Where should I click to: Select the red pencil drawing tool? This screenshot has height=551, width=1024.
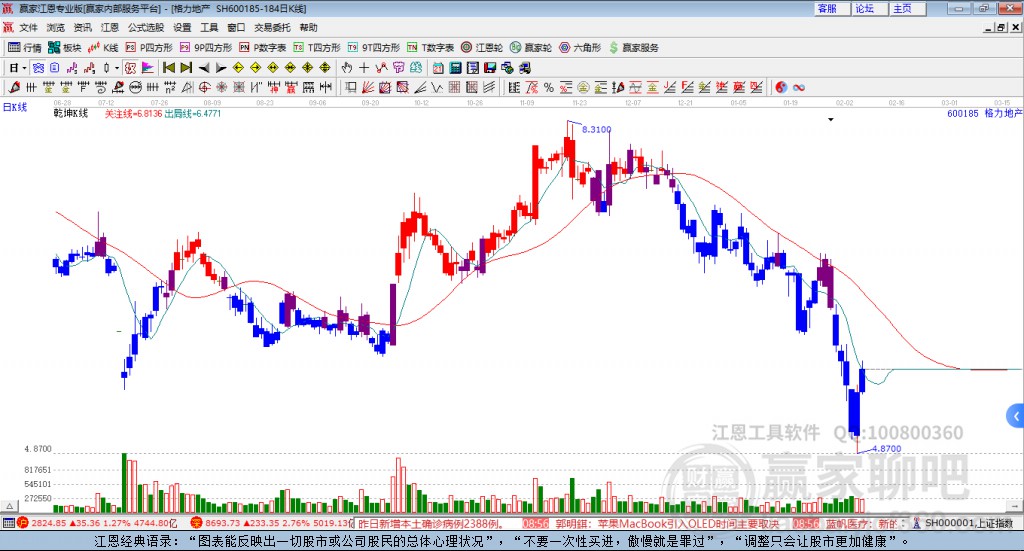[14, 87]
